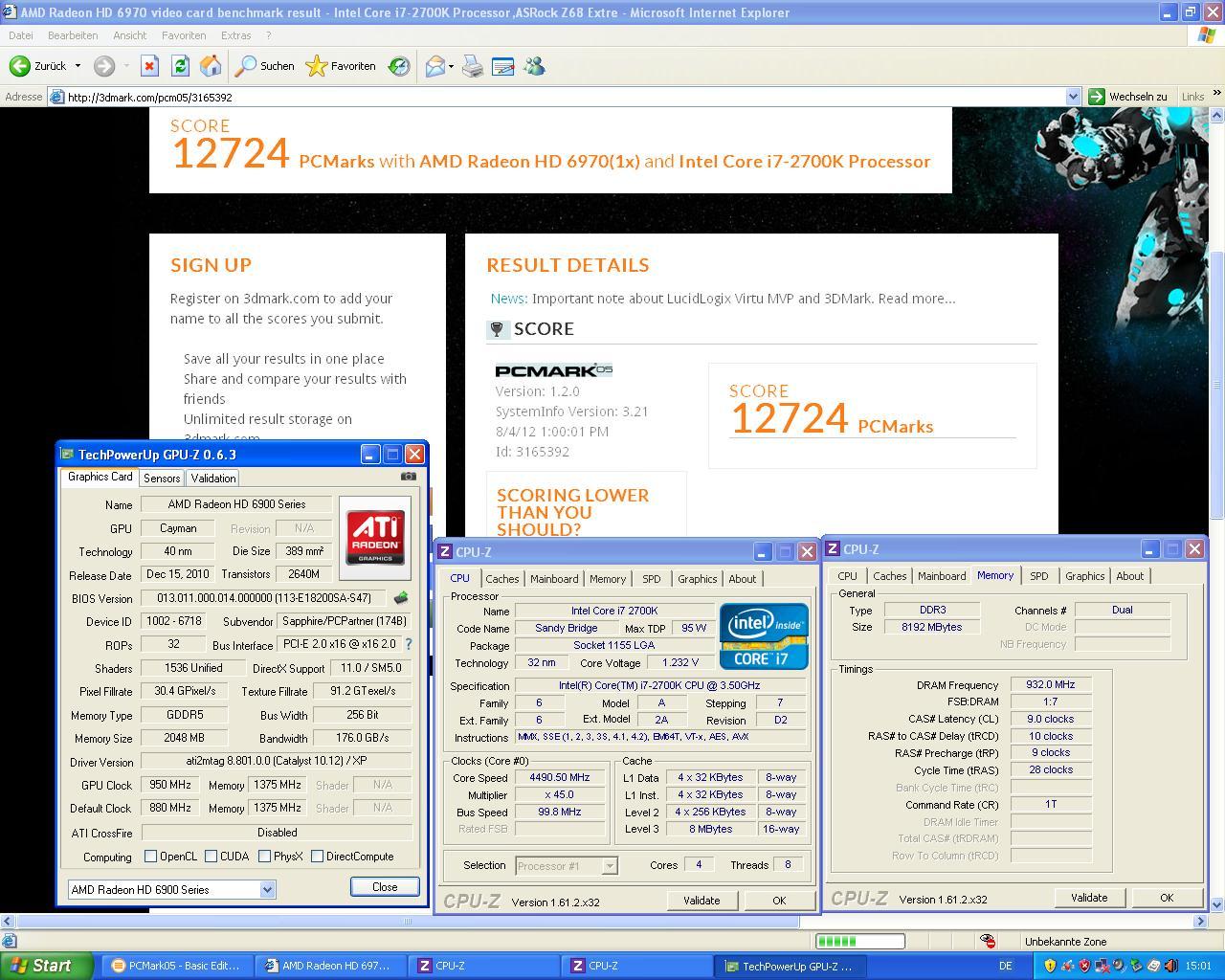Take GPU-Z screenshot with camera icon
1225x980 pixels.
coord(409,476)
